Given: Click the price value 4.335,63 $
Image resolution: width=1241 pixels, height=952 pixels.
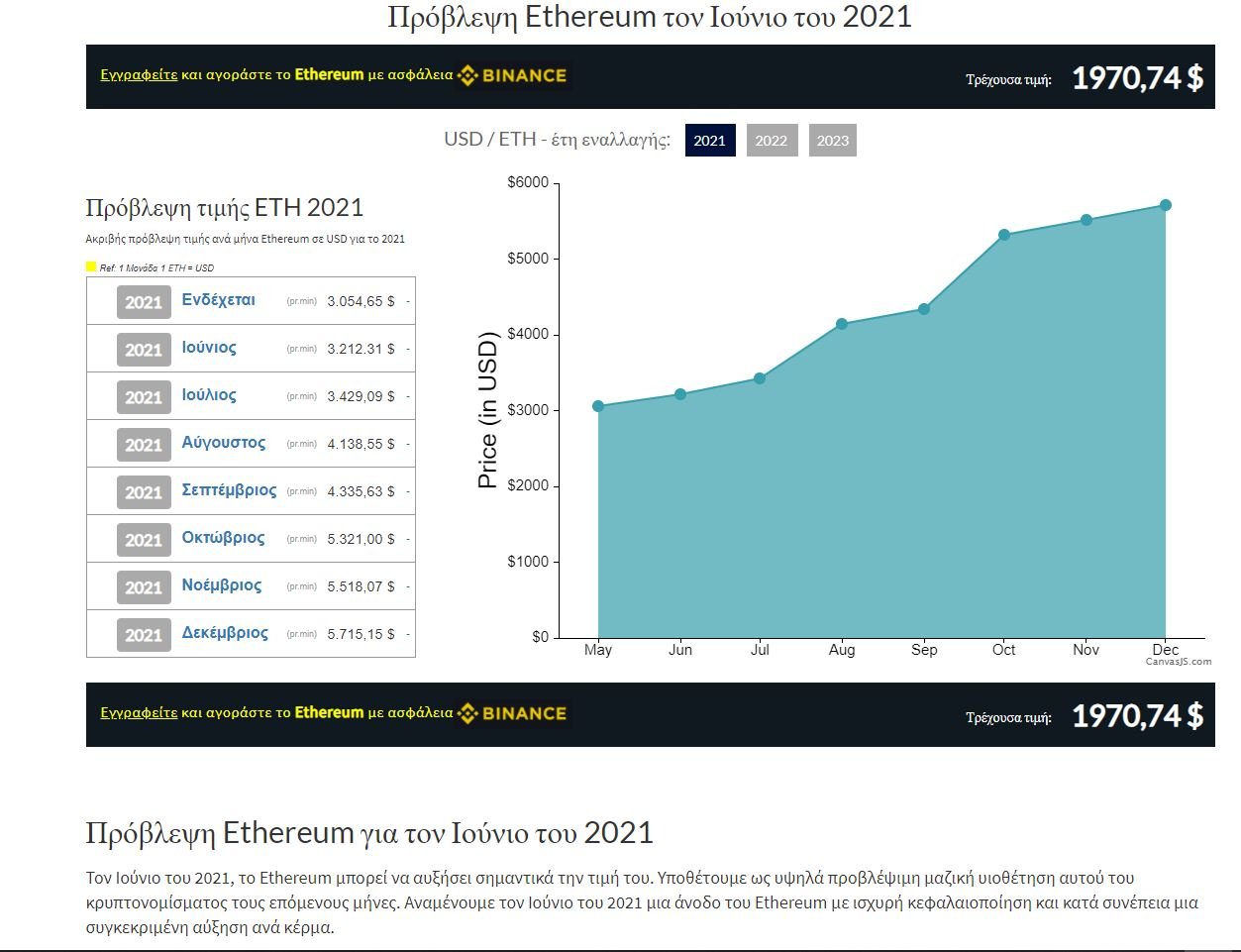Looking at the screenshot, I should point(362,491).
